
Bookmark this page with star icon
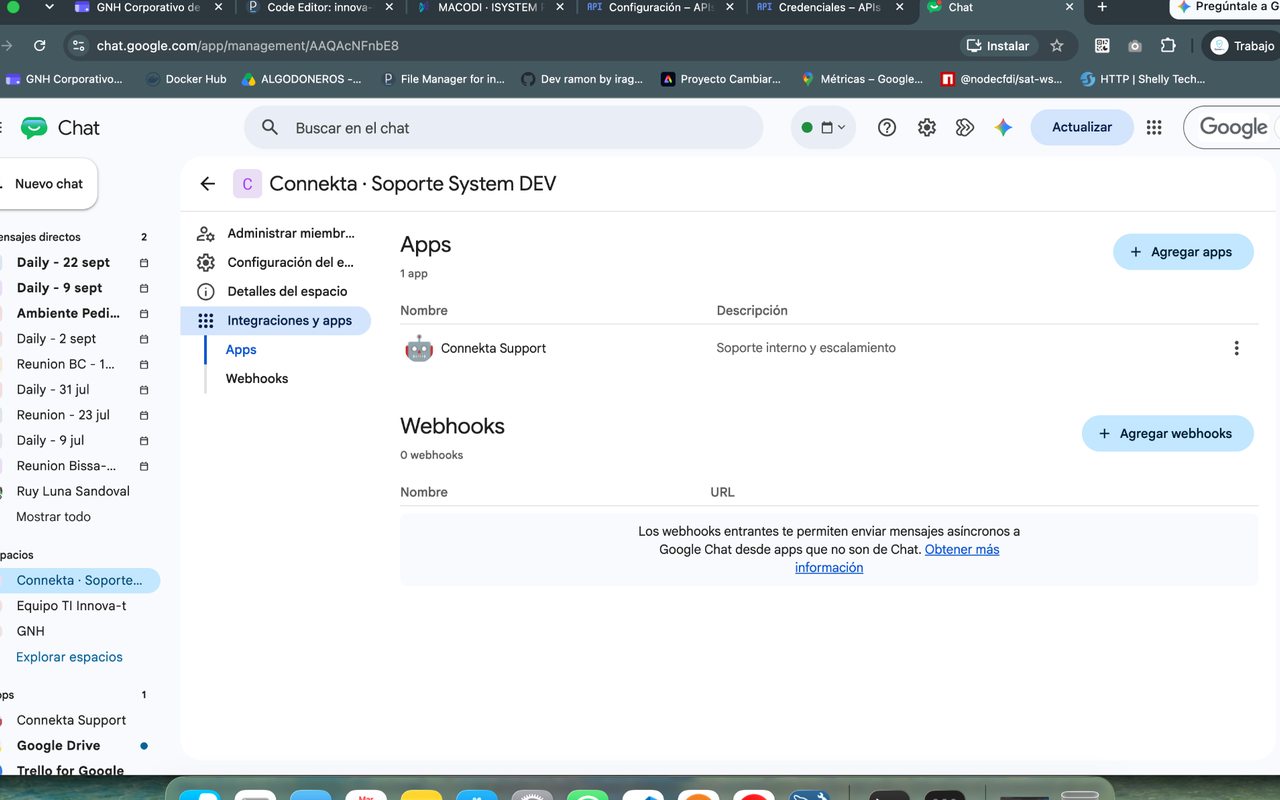click(1057, 46)
